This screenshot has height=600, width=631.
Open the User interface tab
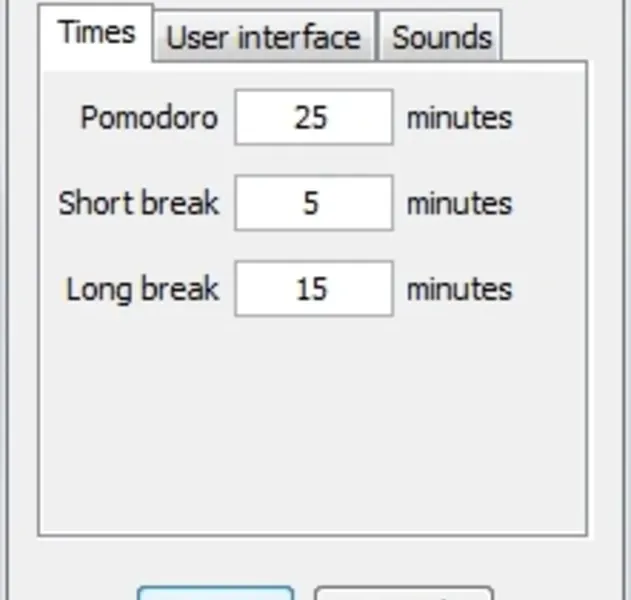click(x=263, y=38)
